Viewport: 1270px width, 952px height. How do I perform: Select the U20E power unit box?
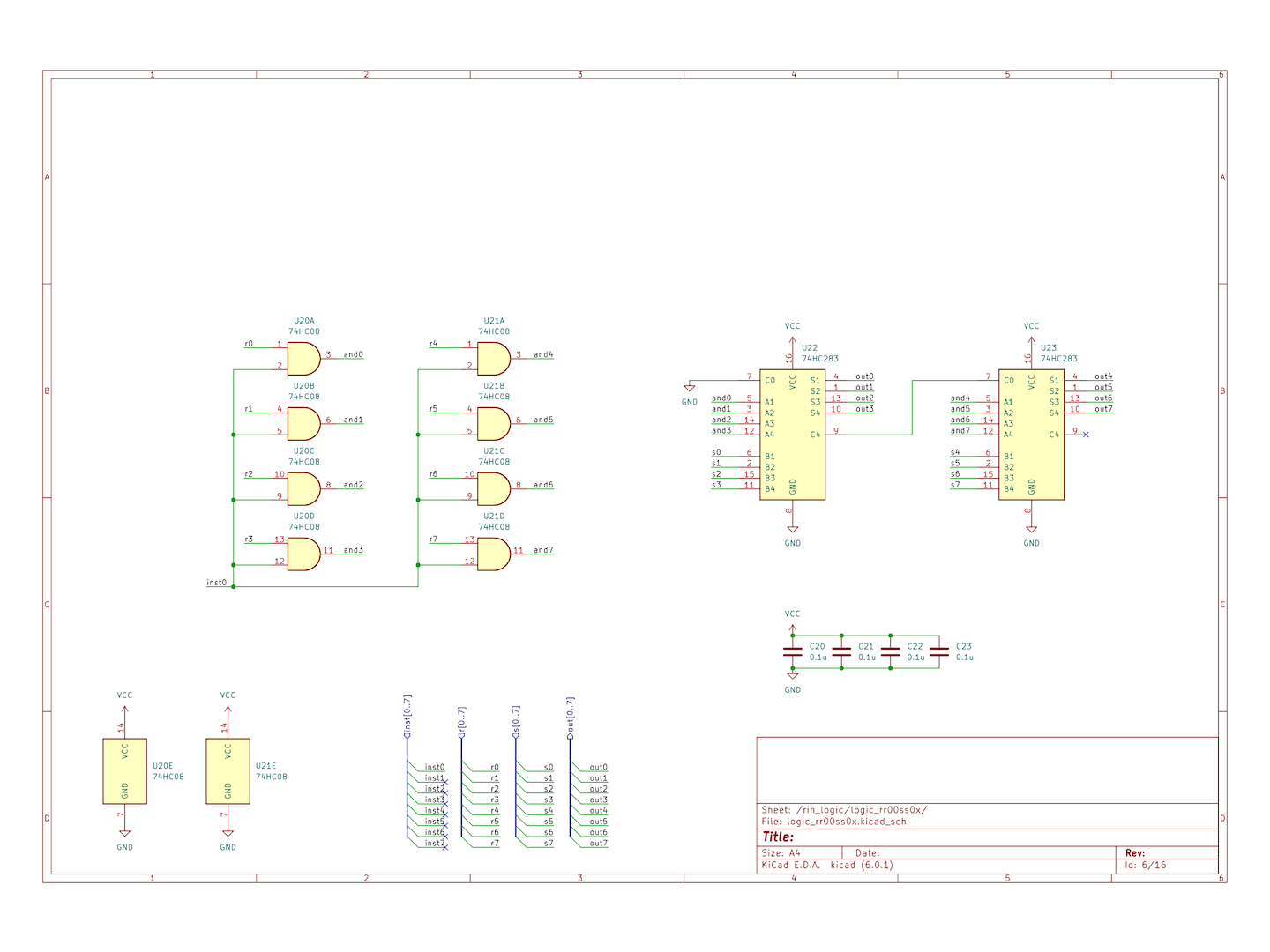125,771
